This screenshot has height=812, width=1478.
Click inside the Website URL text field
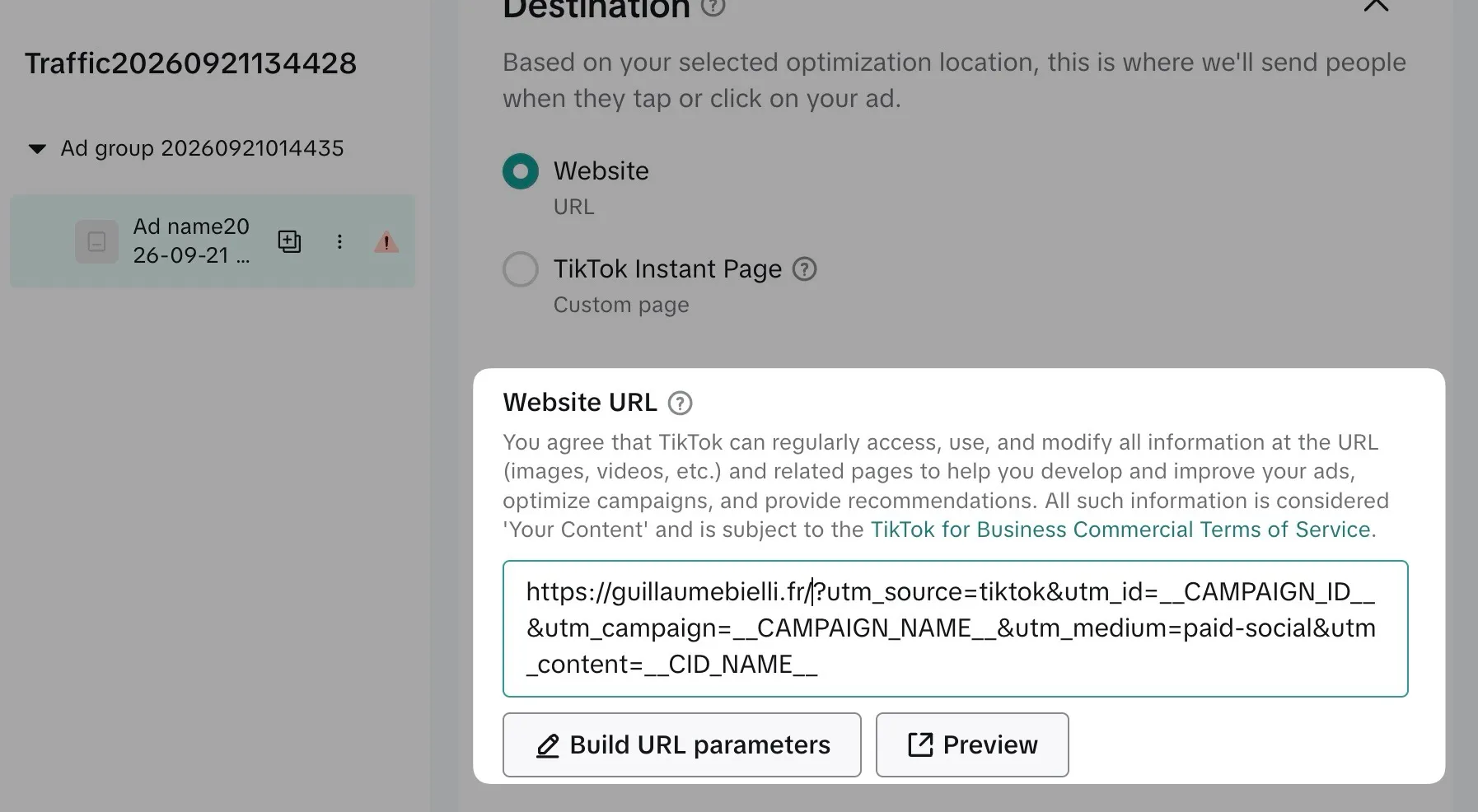(x=956, y=628)
